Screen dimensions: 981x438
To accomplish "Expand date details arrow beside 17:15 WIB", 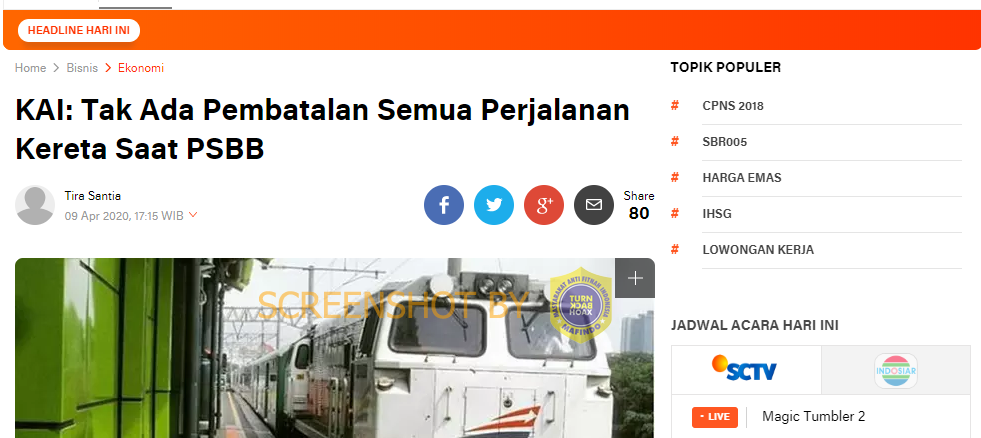I will (x=193, y=215).
